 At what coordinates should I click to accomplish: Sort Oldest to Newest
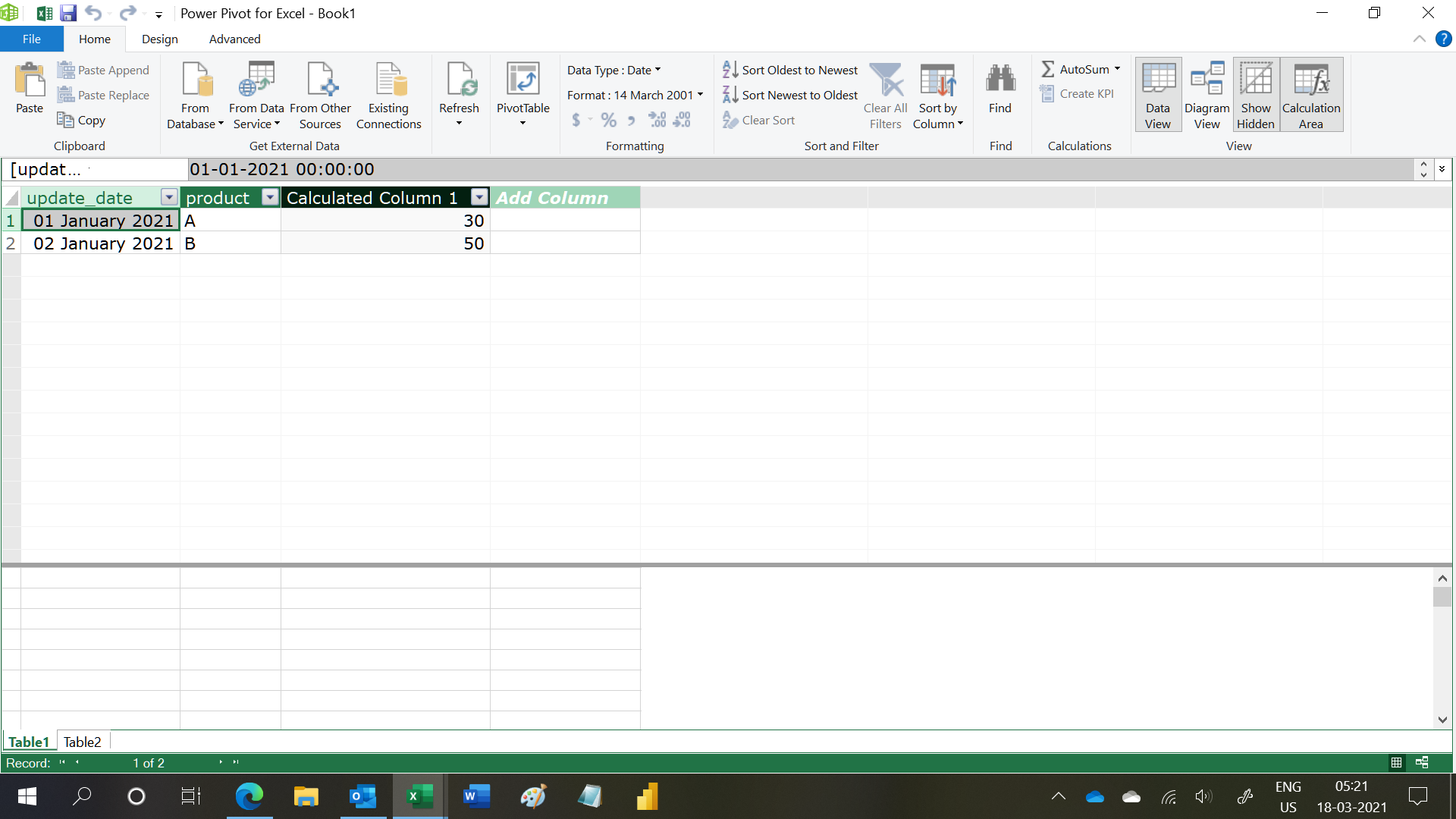tap(790, 70)
